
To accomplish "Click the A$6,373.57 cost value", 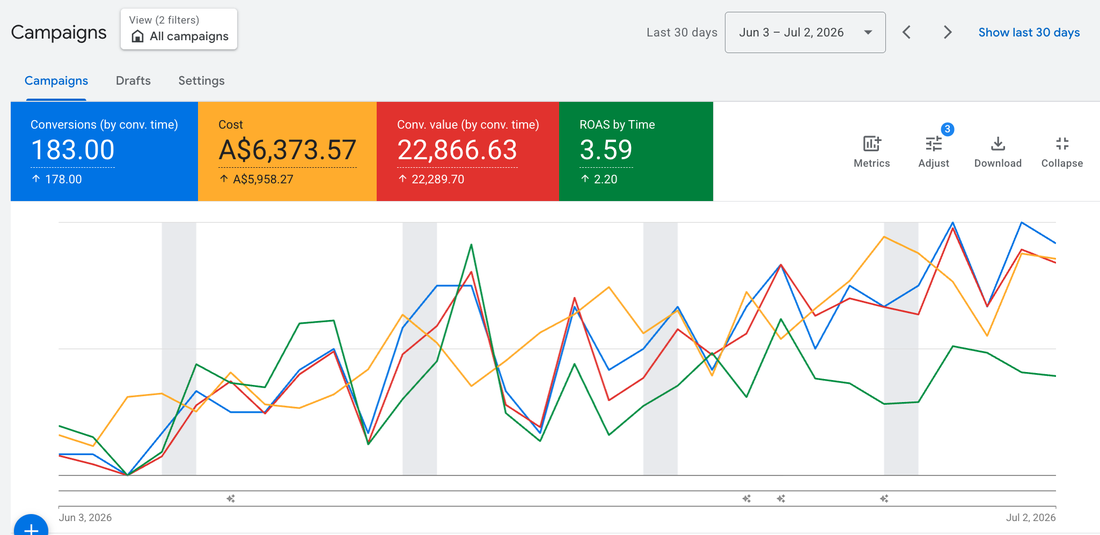I will tap(288, 150).
